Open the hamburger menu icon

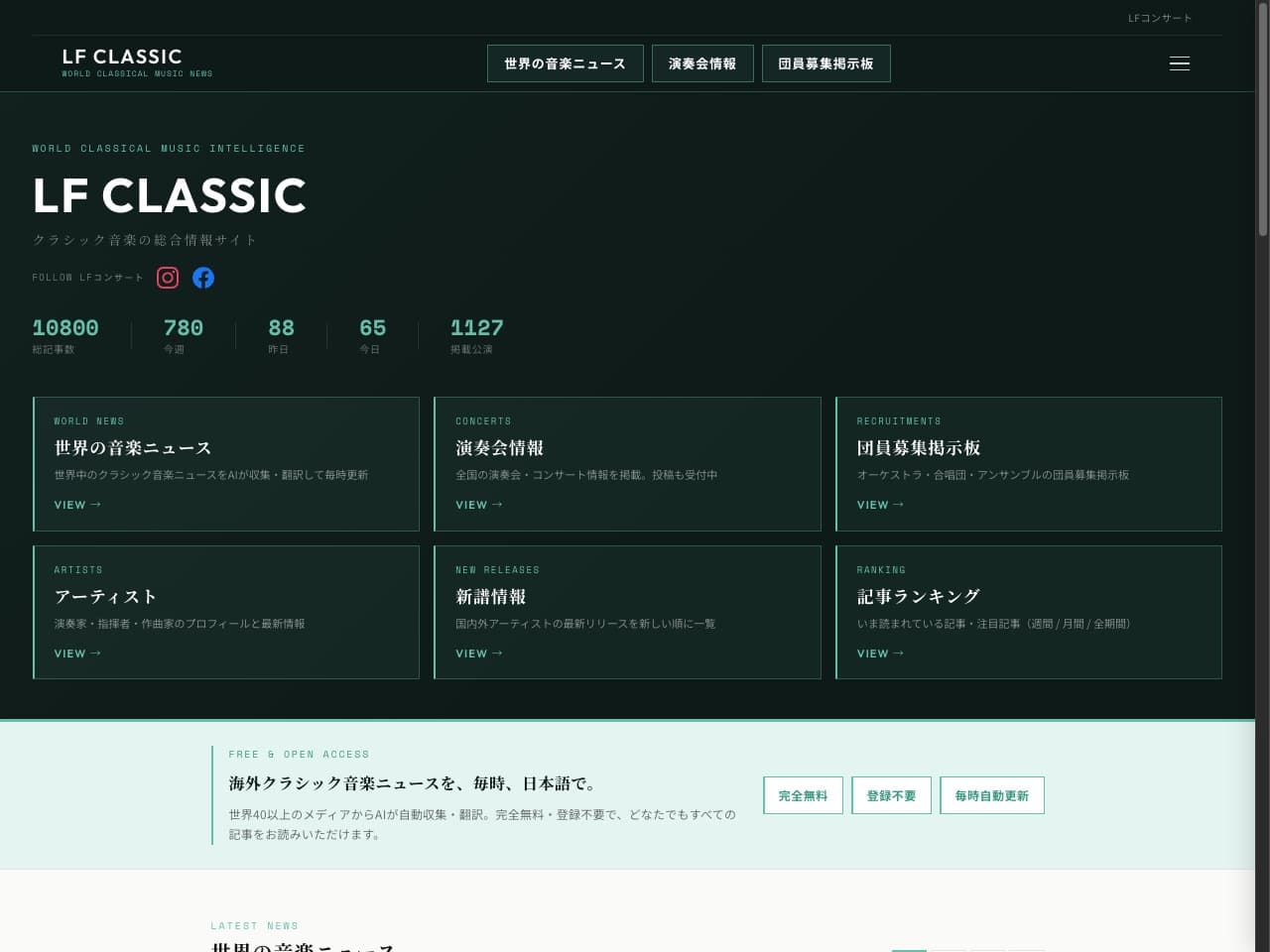(x=1180, y=63)
